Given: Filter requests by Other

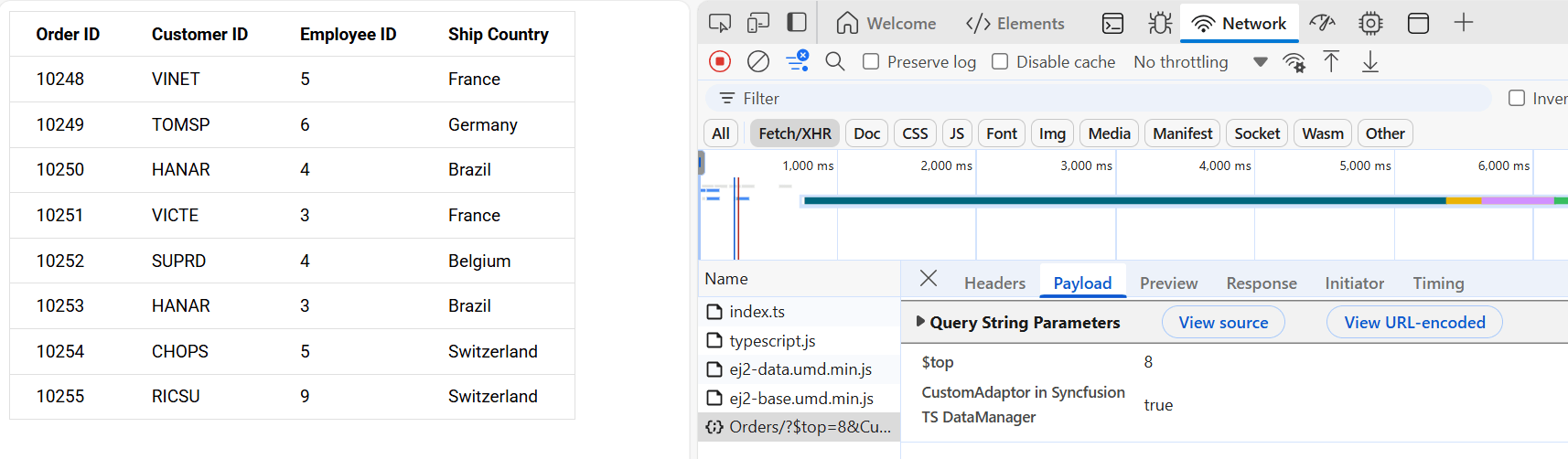Looking at the screenshot, I should coord(1385,133).
